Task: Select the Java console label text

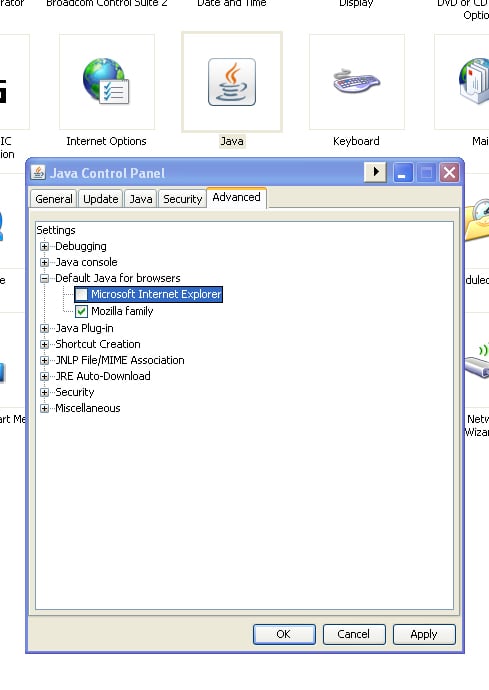Action: (x=86, y=262)
